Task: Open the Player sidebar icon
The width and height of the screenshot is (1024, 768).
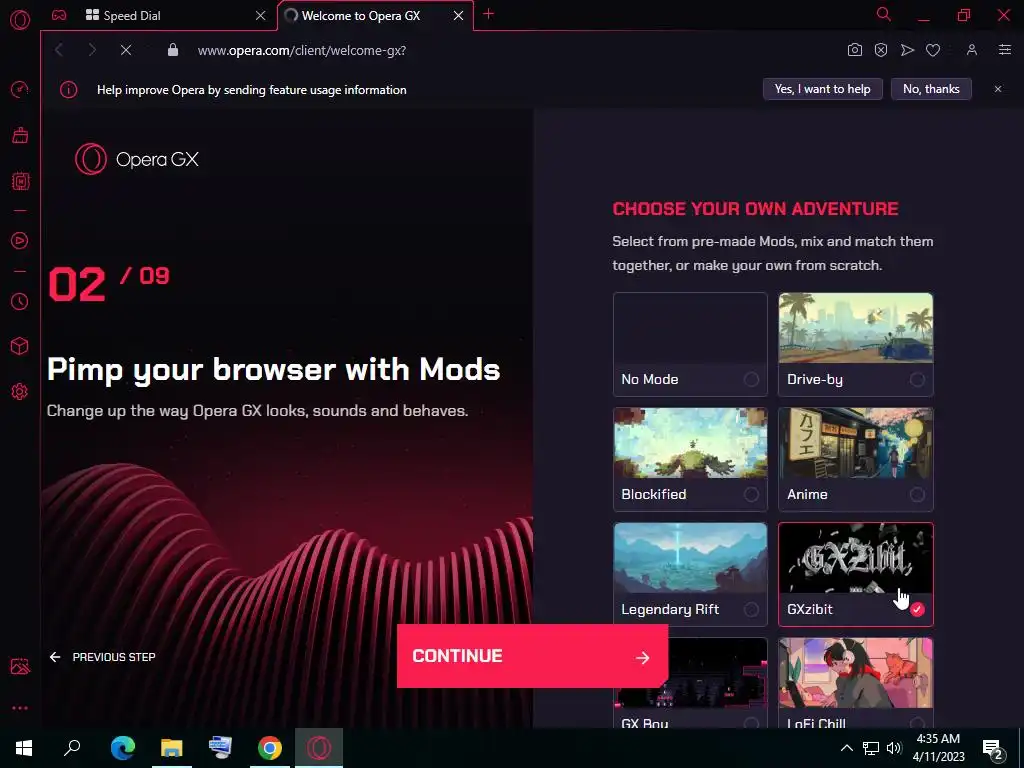Action: [x=20, y=240]
